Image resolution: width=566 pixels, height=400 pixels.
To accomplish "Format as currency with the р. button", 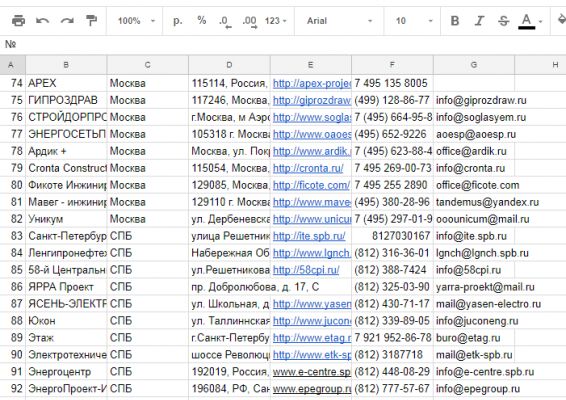I will click(x=177, y=21).
